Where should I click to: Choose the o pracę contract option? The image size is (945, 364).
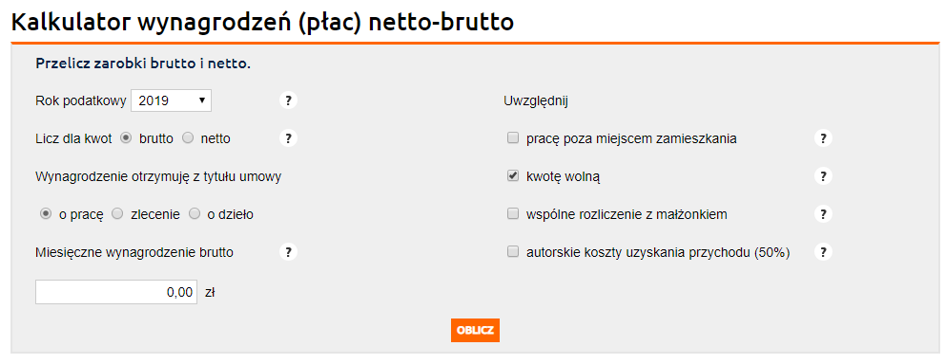tap(45, 214)
